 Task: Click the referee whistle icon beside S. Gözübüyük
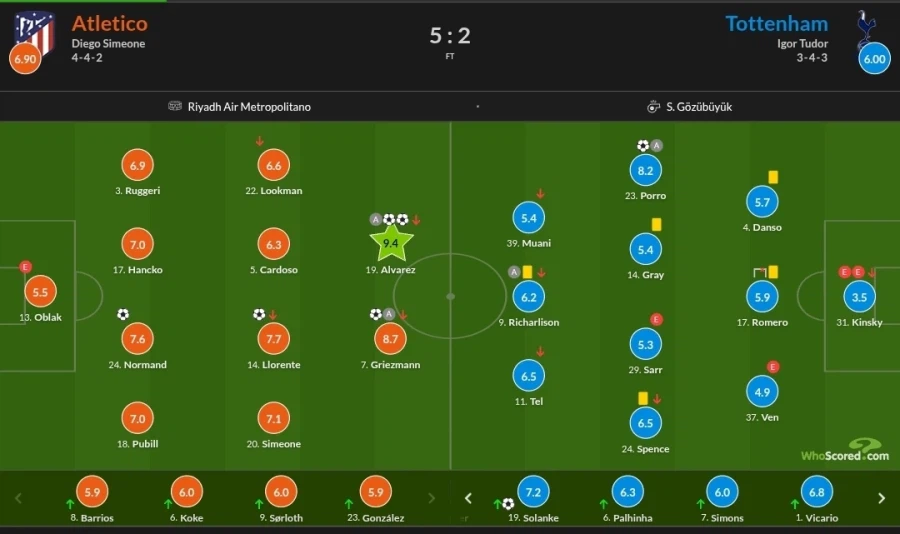pyautogui.click(x=653, y=106)
